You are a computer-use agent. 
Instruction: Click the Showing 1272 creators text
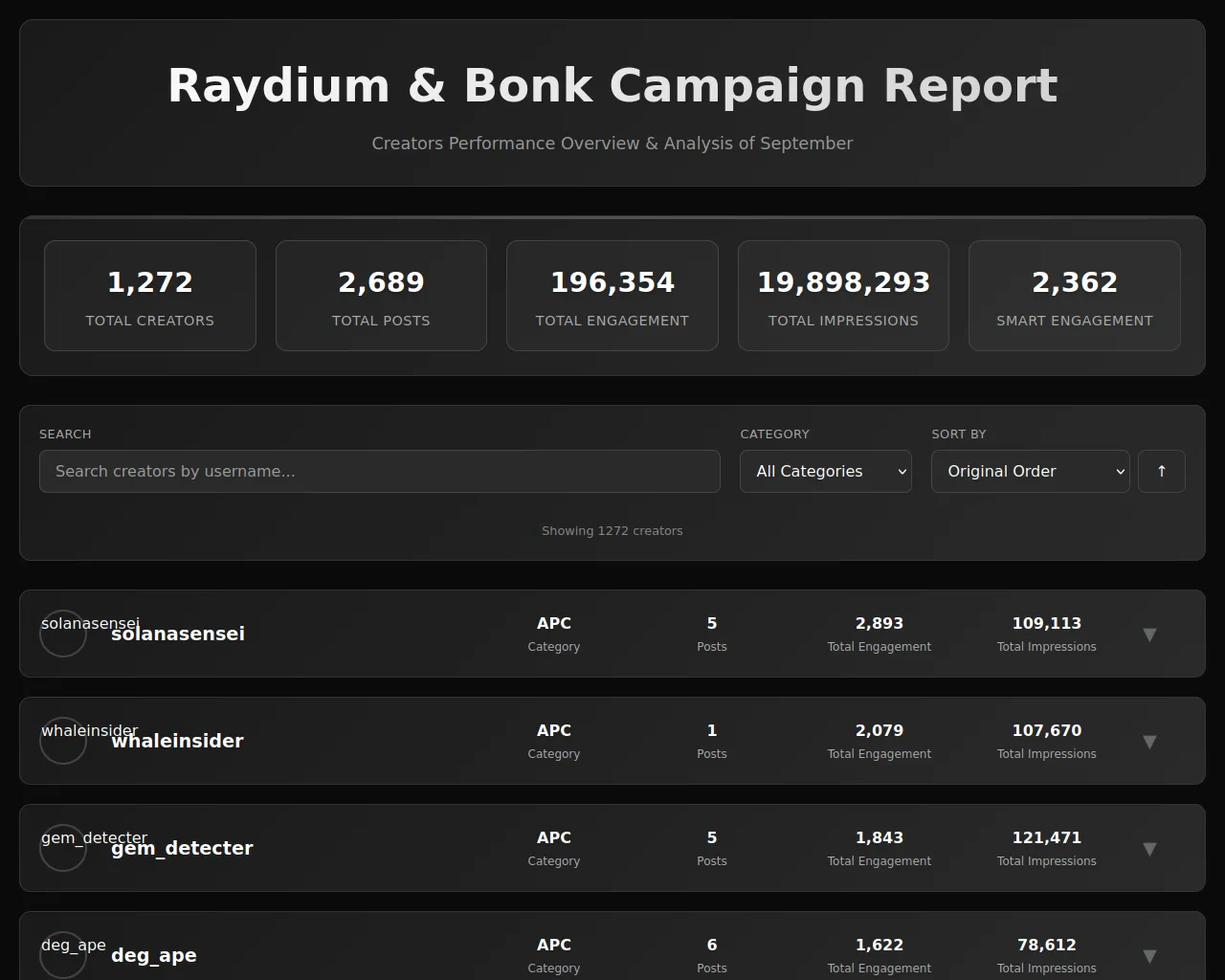pos(612,530)
